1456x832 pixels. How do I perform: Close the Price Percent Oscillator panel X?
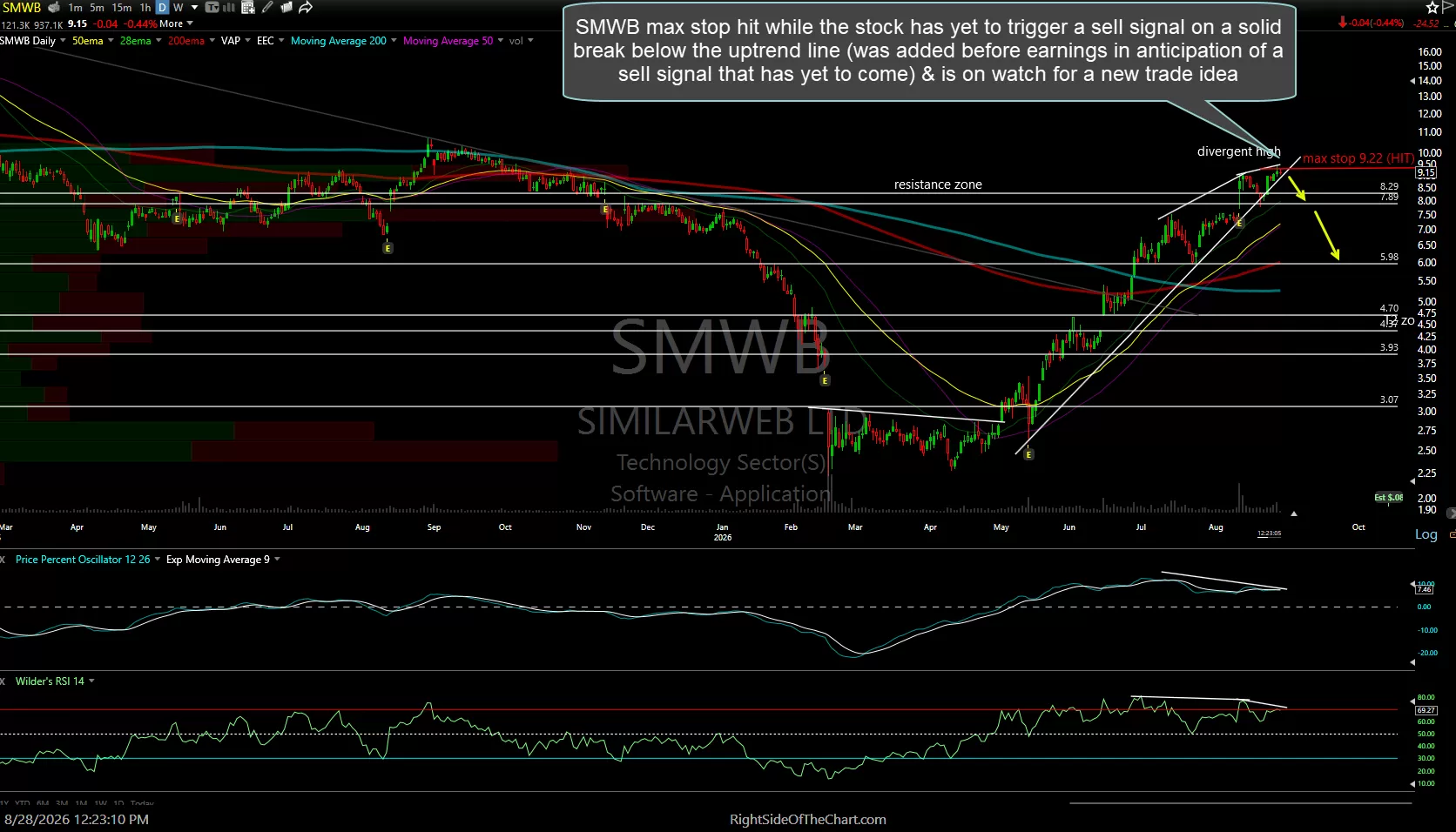[3, 560]
